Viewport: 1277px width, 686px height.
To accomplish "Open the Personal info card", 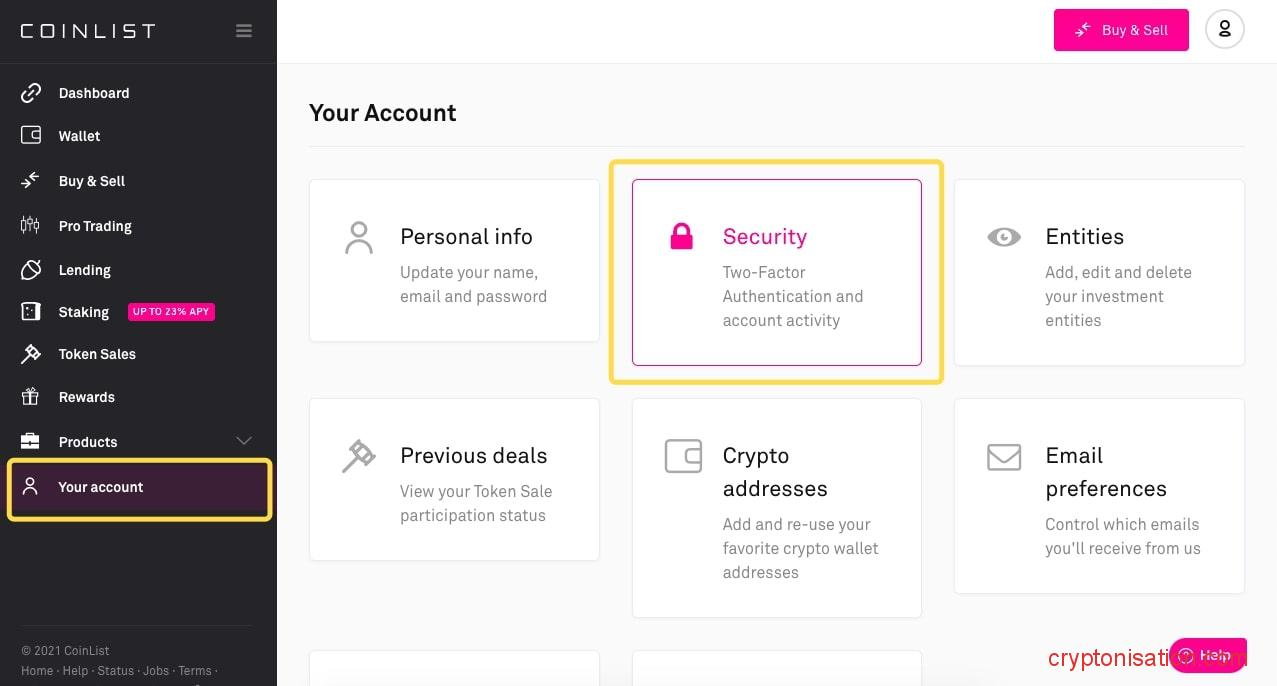I will 454,260.
